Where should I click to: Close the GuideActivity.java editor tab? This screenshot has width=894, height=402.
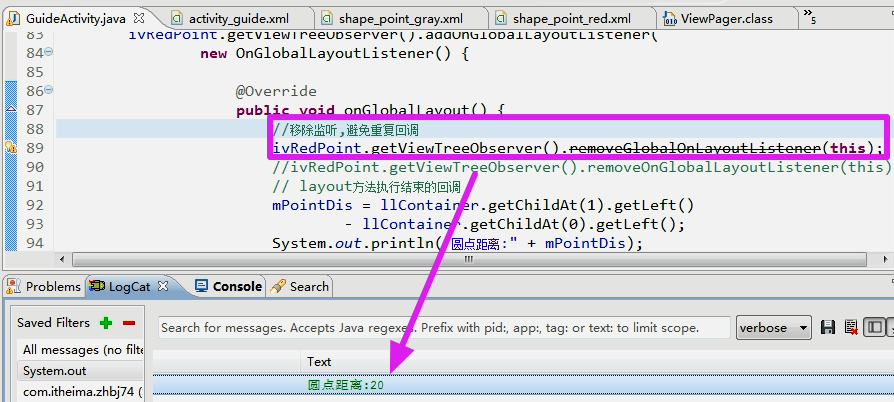(138, 18)
